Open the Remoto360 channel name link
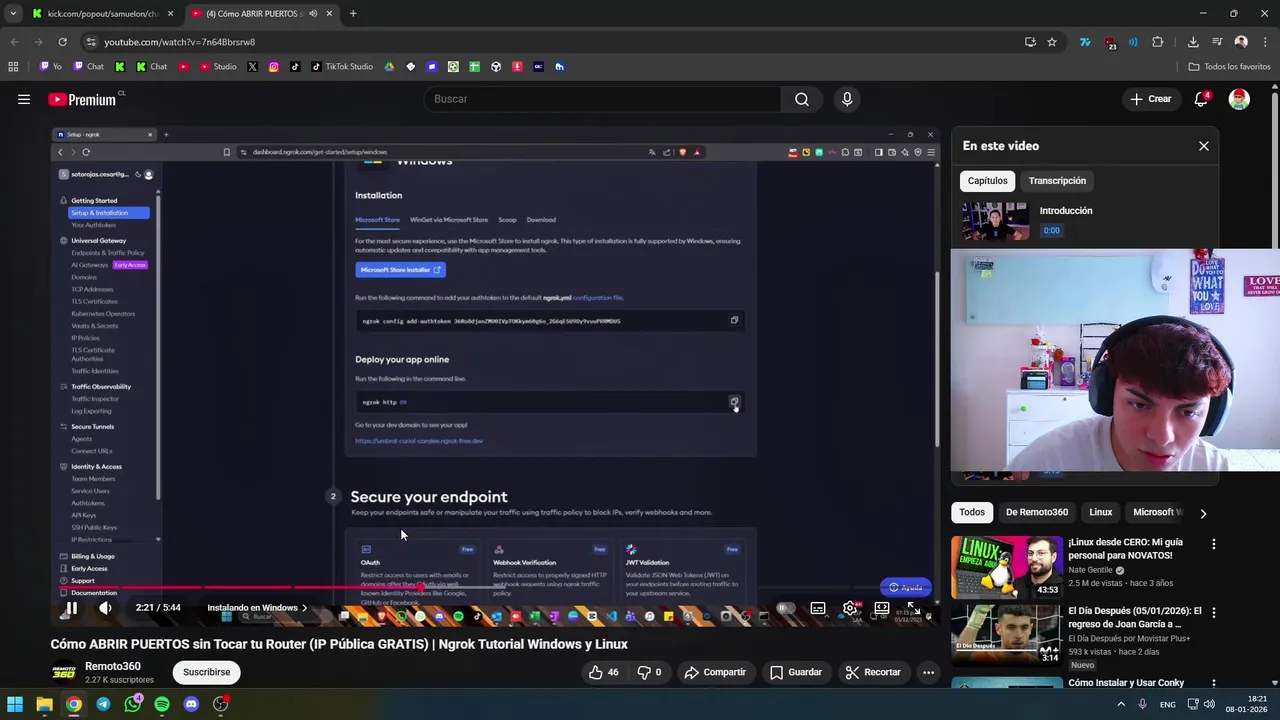1280x720 pixels. click(113, 666)
